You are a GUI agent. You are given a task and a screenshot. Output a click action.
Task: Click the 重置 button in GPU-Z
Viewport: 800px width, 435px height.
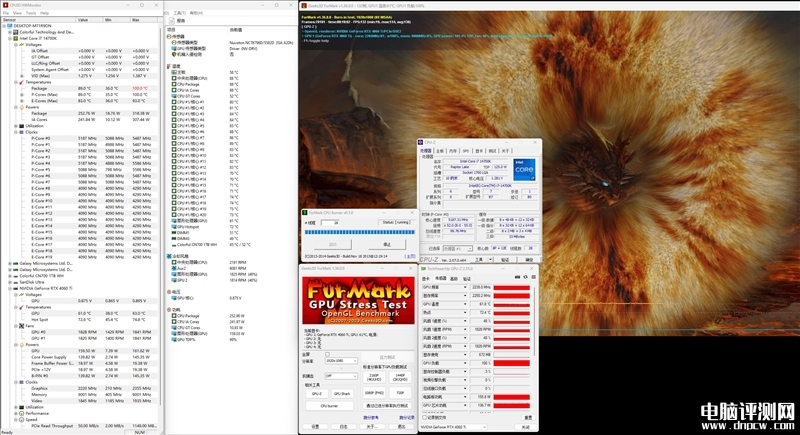tap(528, 418)
